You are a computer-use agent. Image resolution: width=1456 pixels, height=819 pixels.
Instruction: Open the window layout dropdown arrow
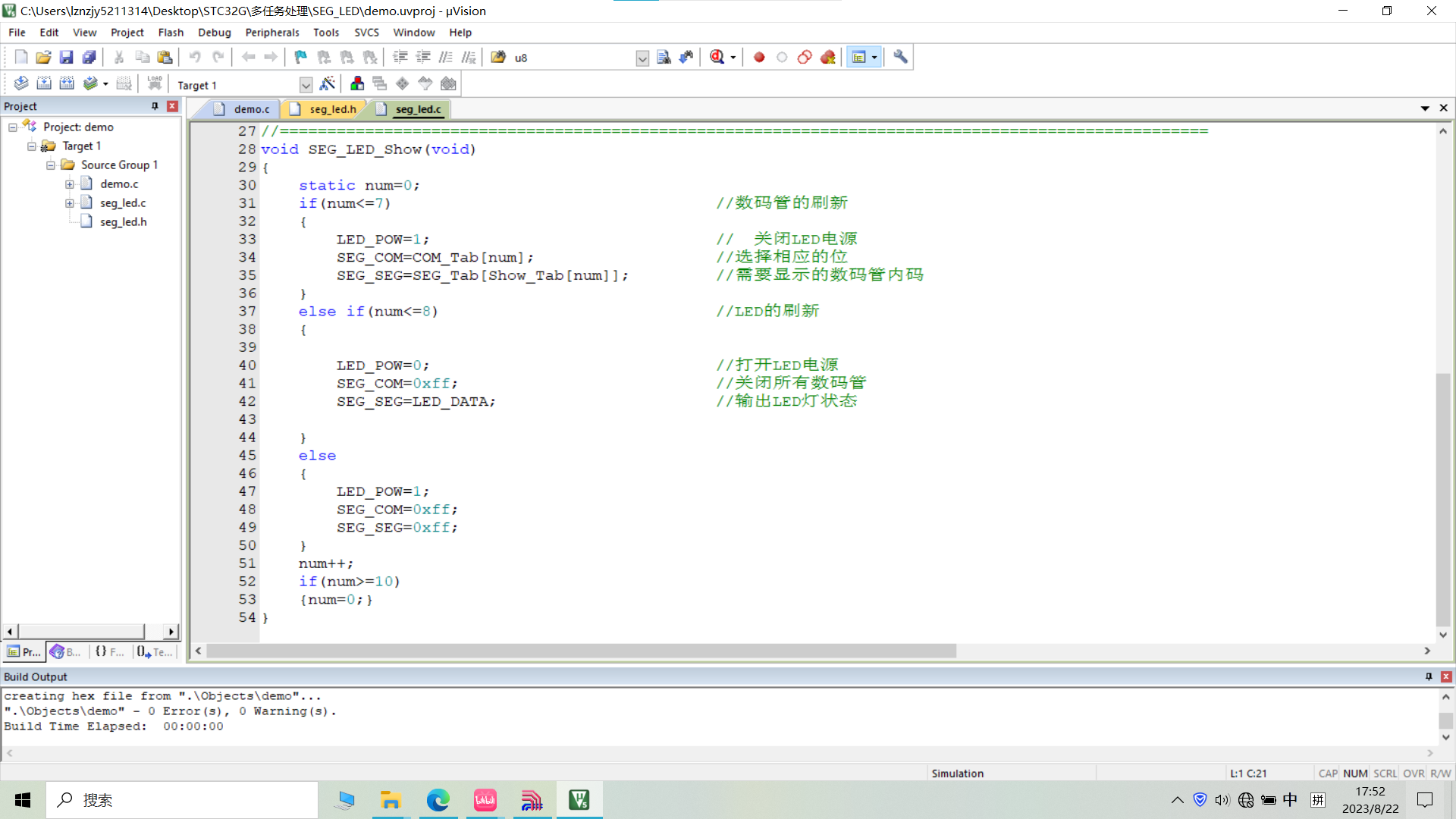click(x=874, y=58)
